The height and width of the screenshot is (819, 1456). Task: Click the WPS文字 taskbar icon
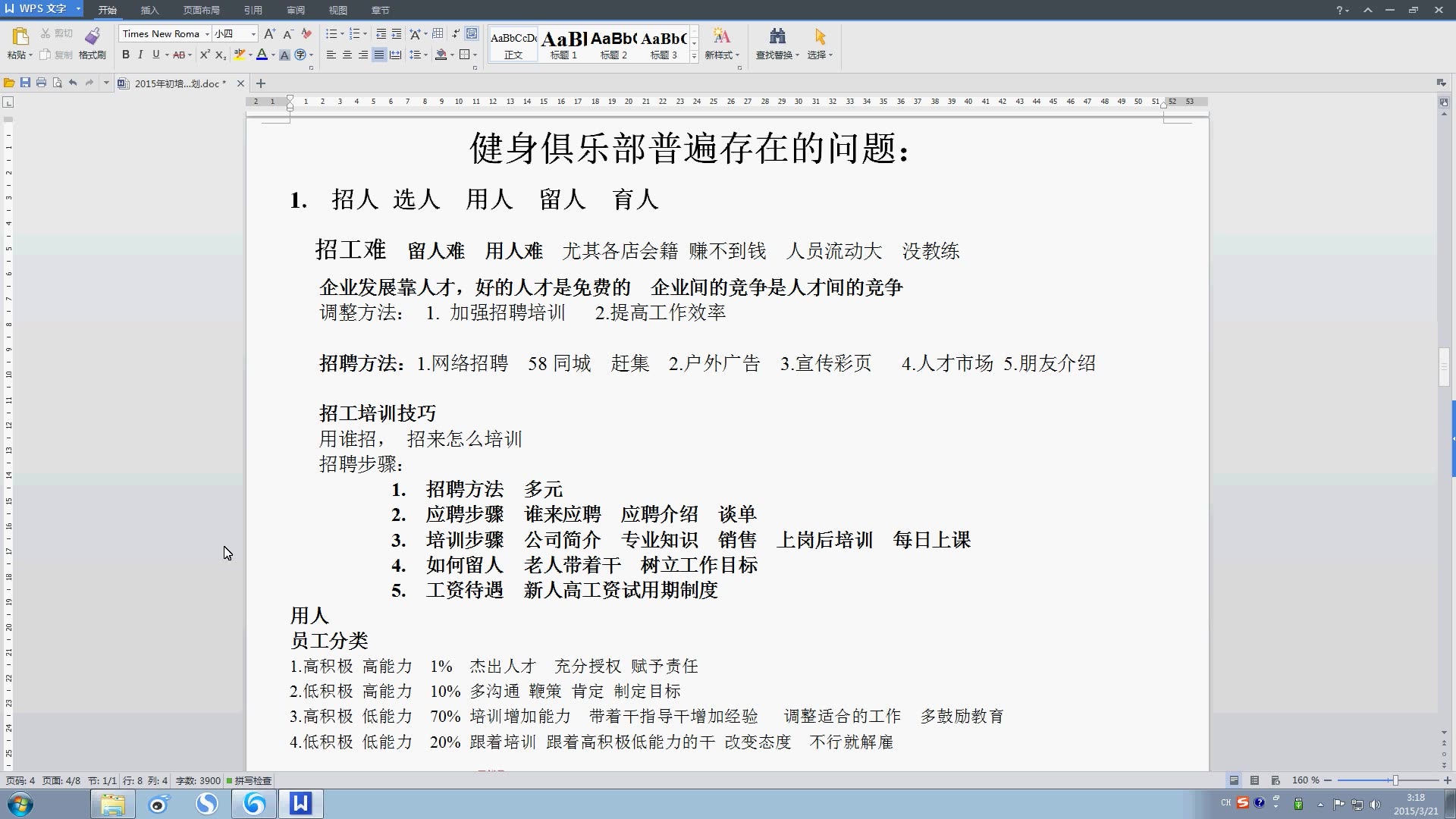coord(300,803)
